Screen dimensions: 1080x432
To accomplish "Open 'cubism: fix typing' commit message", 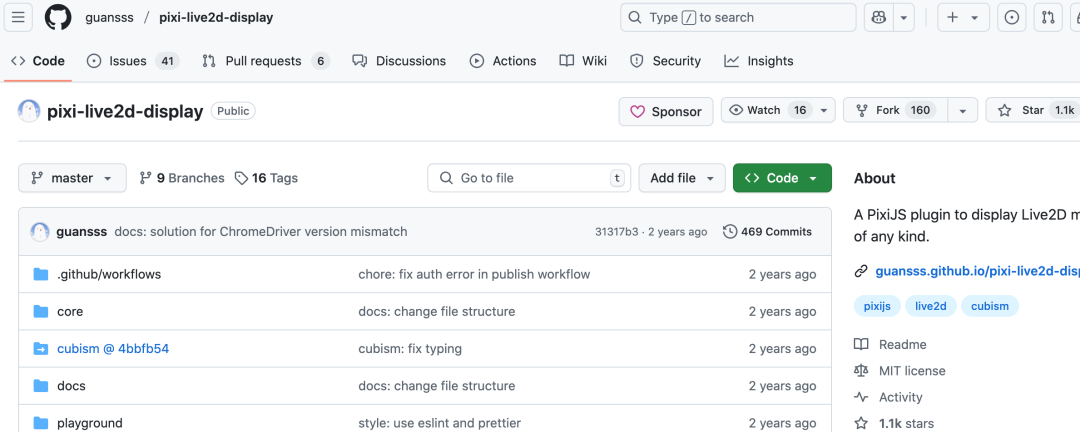I will pos(410,349).
